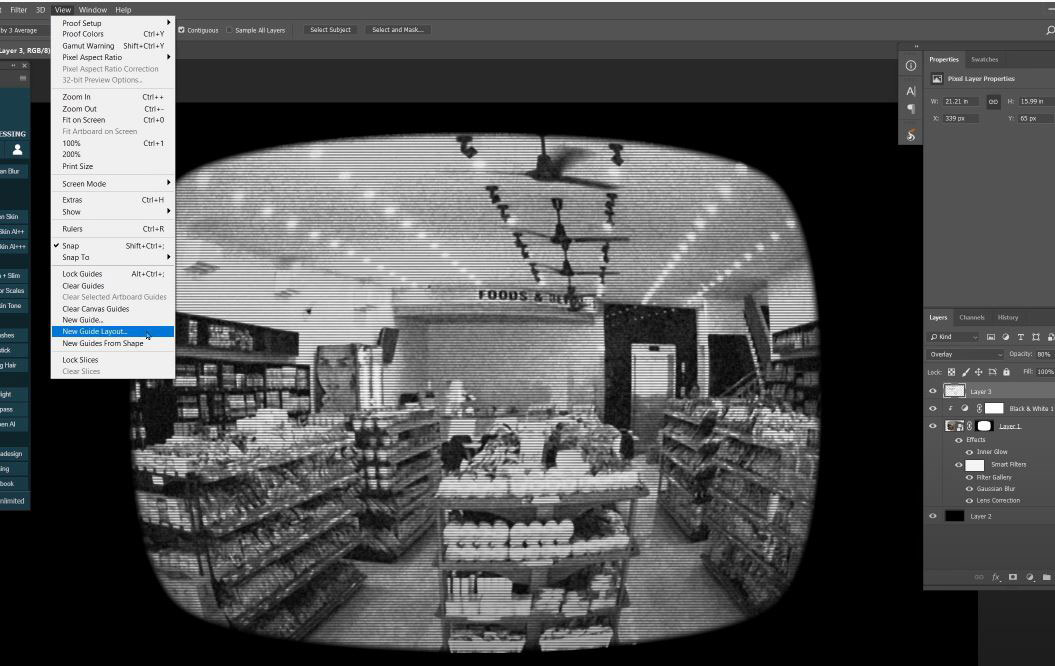Open the Character panel icon
This screenshot has height=666, width=1055.
point(910,91)
